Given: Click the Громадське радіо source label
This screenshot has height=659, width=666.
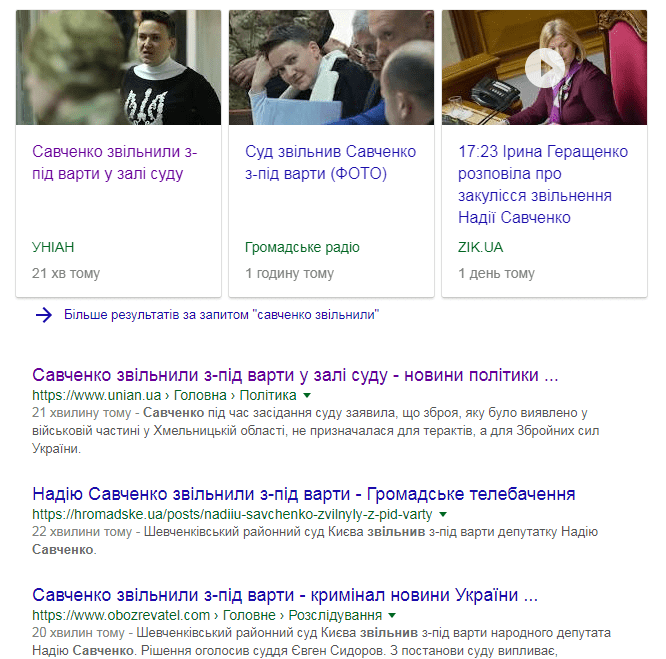Looking at the screenshot, I should point(302,247).
